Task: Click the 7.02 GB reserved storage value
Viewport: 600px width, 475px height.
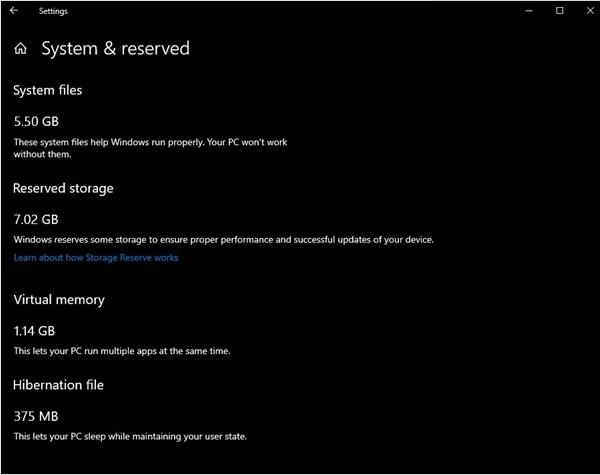Action: click(x=36, y=219)
